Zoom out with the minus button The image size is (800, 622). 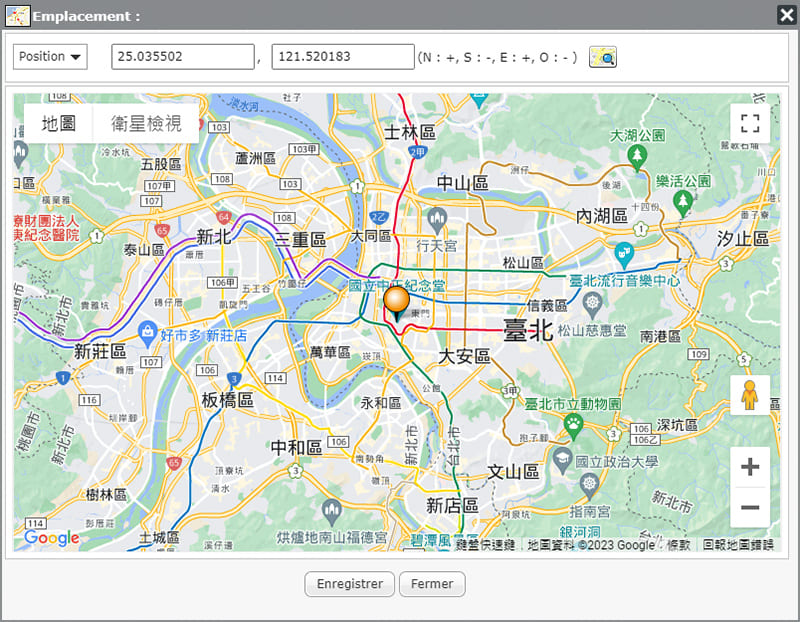coord(749,507)
